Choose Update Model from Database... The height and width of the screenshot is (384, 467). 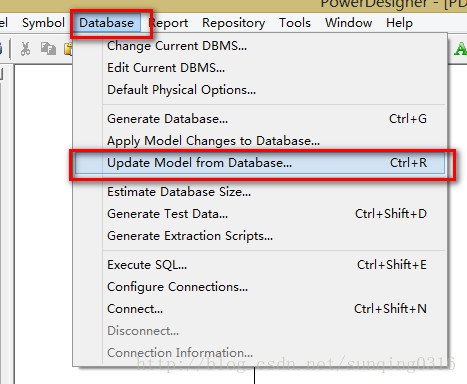coord(260,163)
